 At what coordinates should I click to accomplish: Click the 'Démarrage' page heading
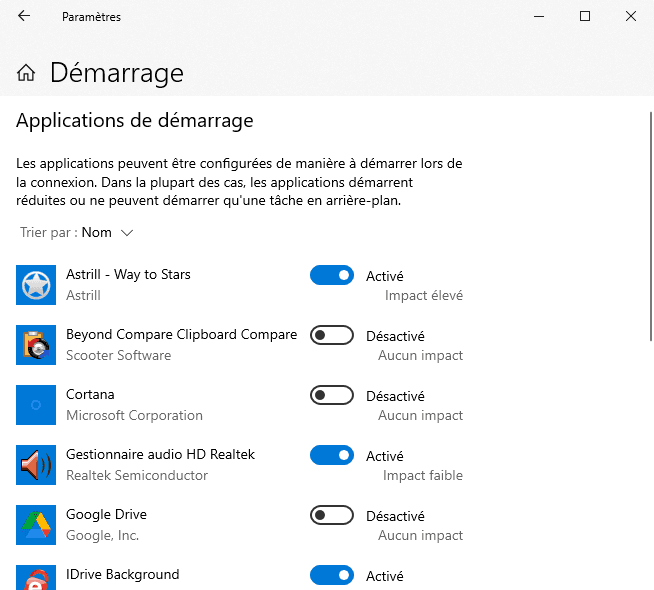(x=117, y=73)
